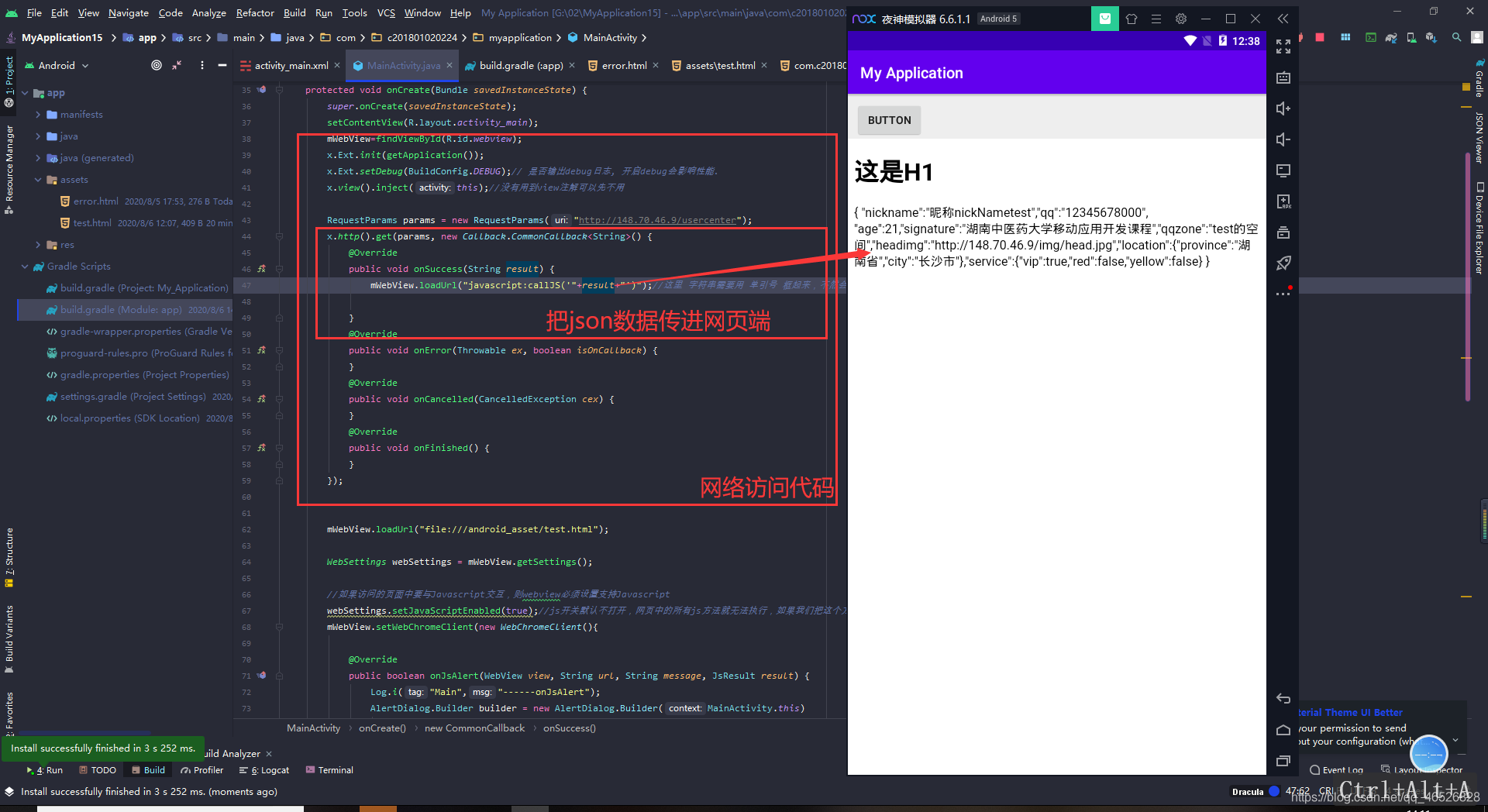
Task: Open SDK Manager toolbar icon
Action: coord(1431,37)
